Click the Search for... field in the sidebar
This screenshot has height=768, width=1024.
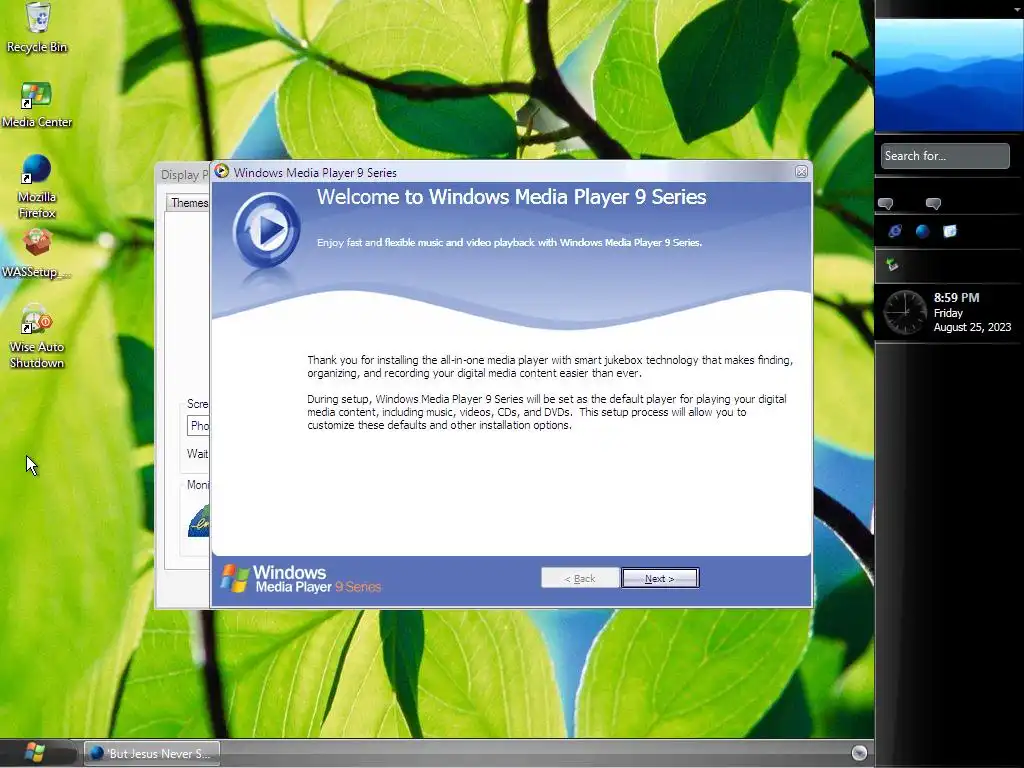click(x=945, y=156)
